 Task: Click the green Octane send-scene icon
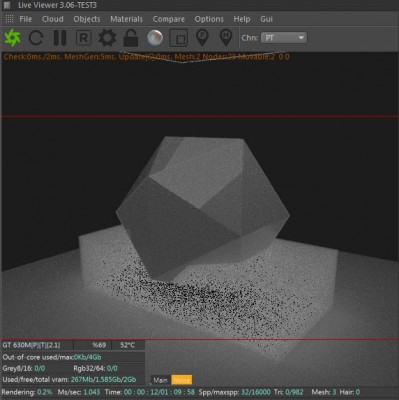[x=12, y=38]
